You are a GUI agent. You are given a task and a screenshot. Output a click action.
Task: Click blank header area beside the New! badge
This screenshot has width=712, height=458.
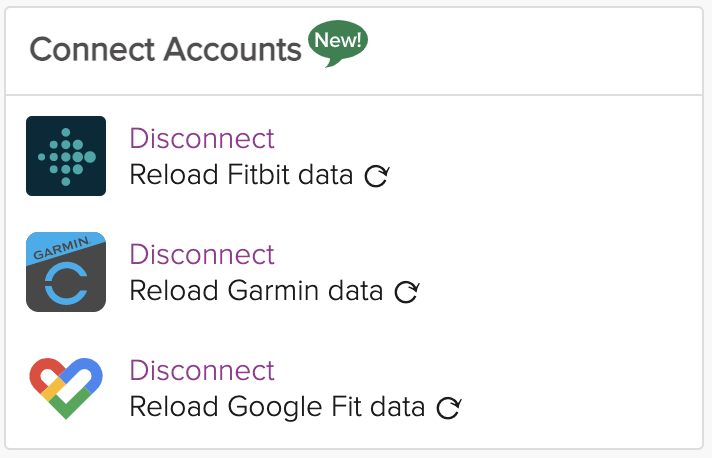tap(531, 50)
